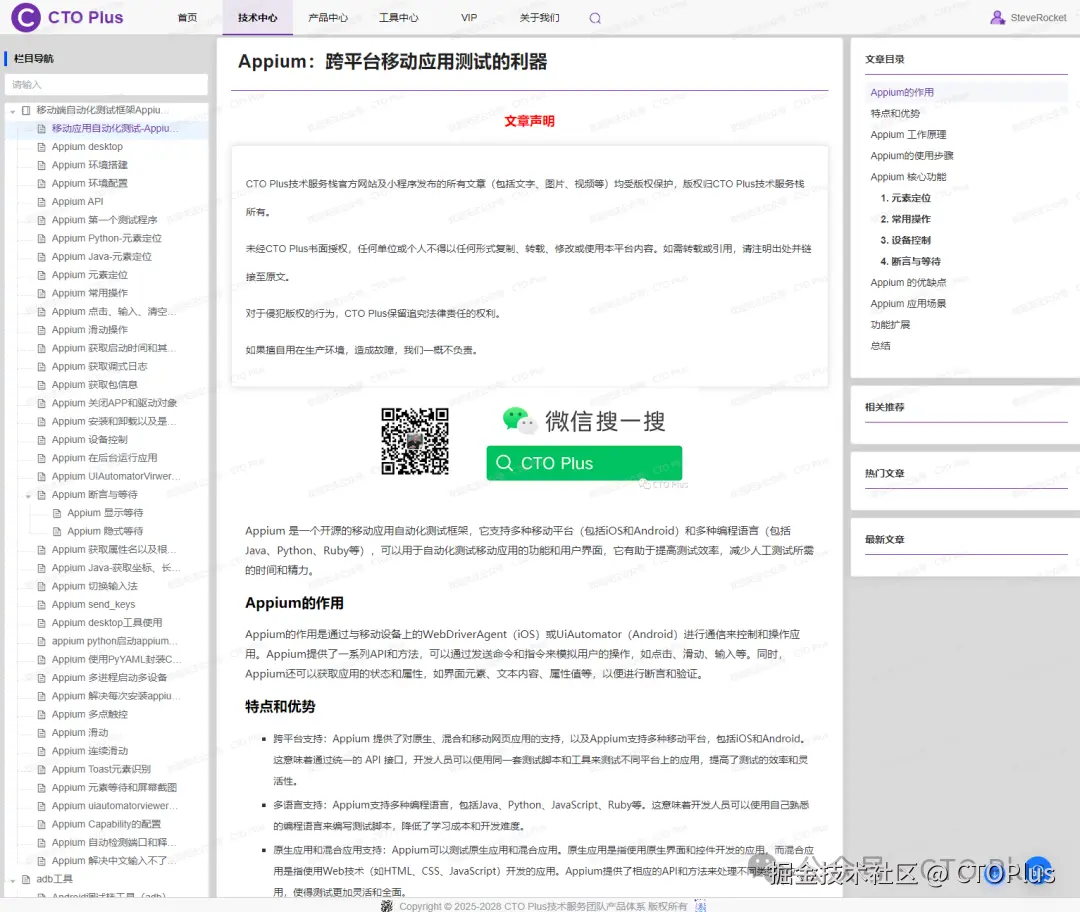Click the CTO Plus logo icon

[x=25, y=18]
